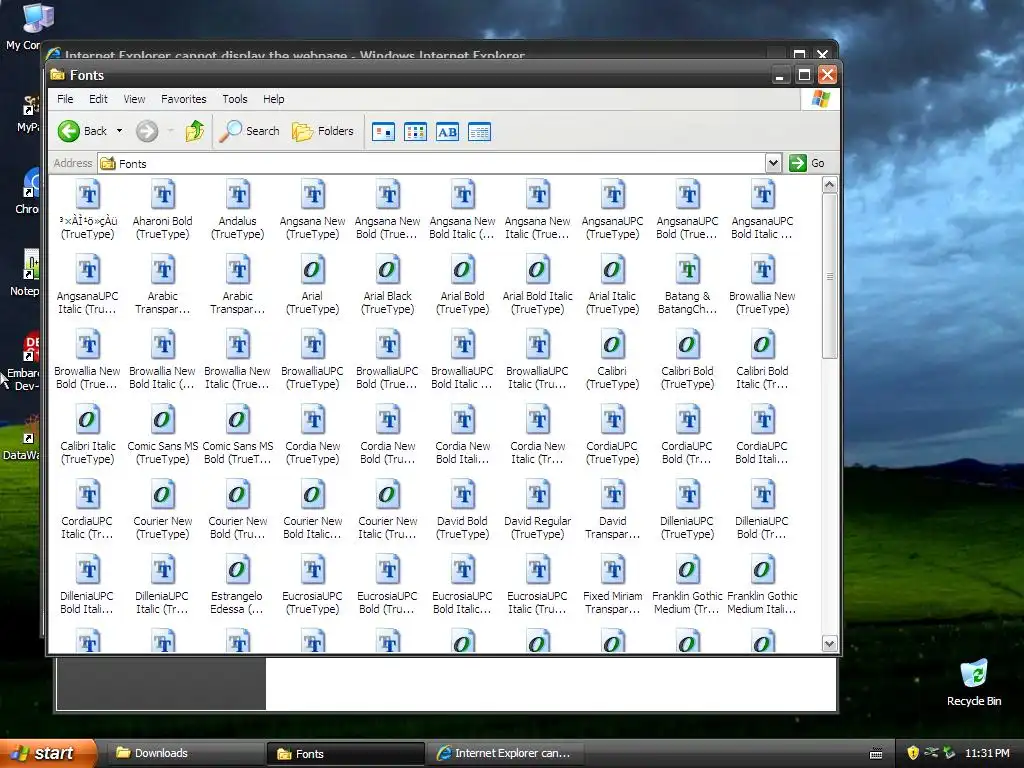Open the Favorites menu
Screen dimensions: 1024x768
point(184,99)
